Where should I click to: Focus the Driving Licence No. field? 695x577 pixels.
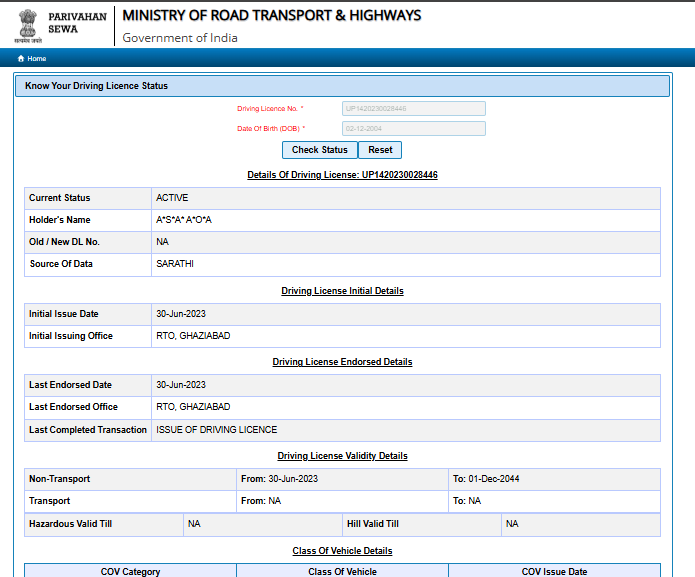coord(414,109)
